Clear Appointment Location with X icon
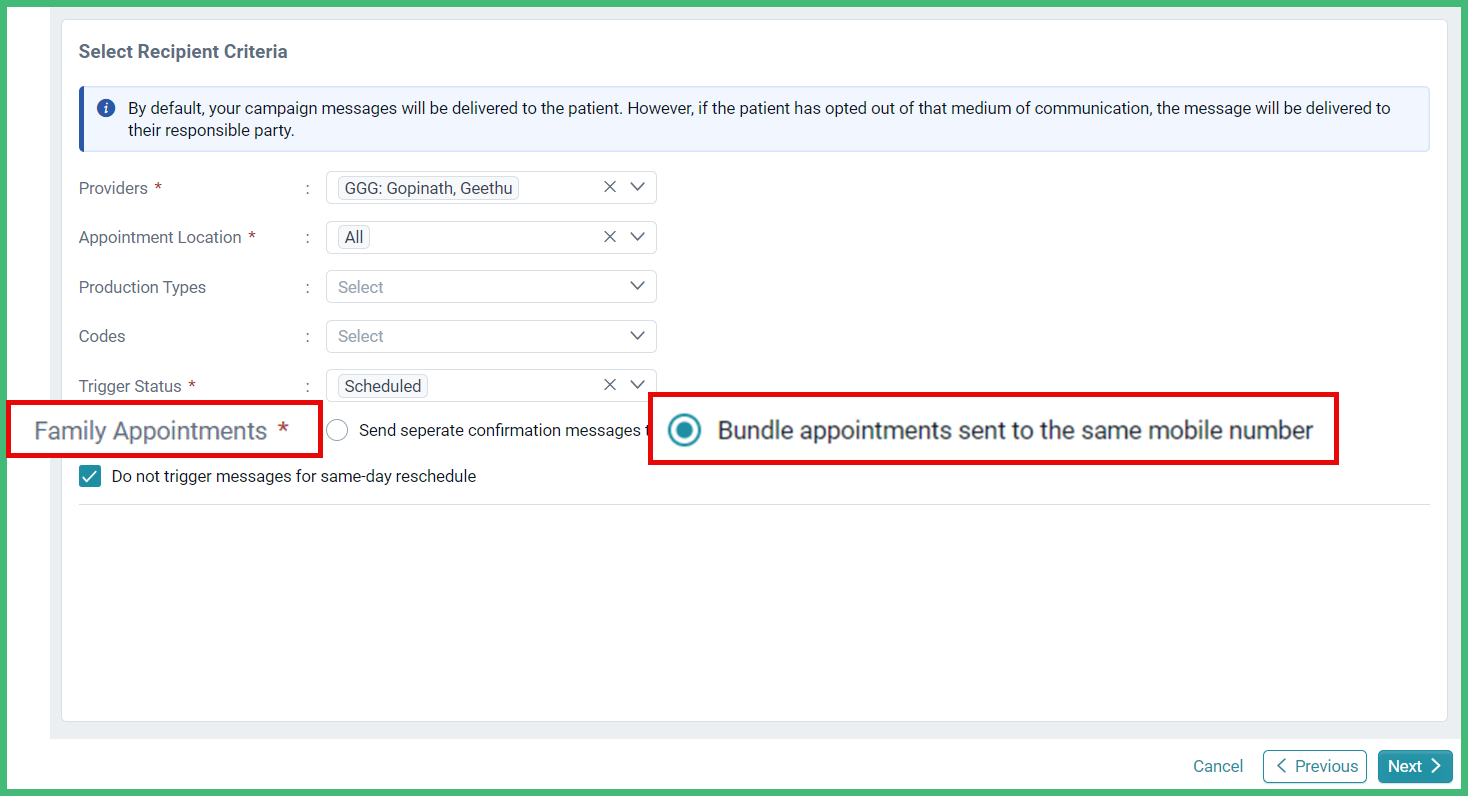 click(610, 237)
